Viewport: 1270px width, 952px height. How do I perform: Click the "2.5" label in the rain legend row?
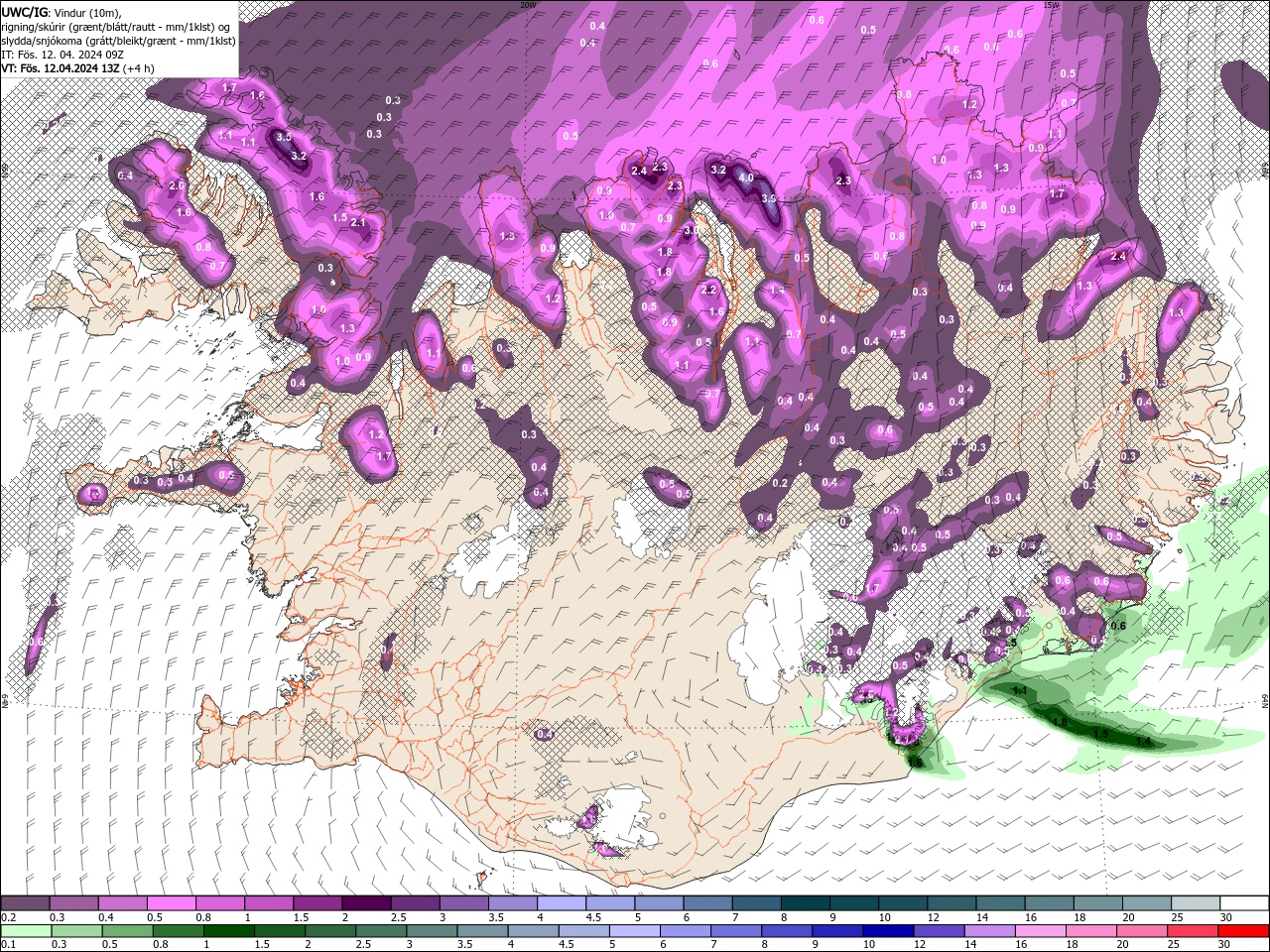tap(363, 945)
